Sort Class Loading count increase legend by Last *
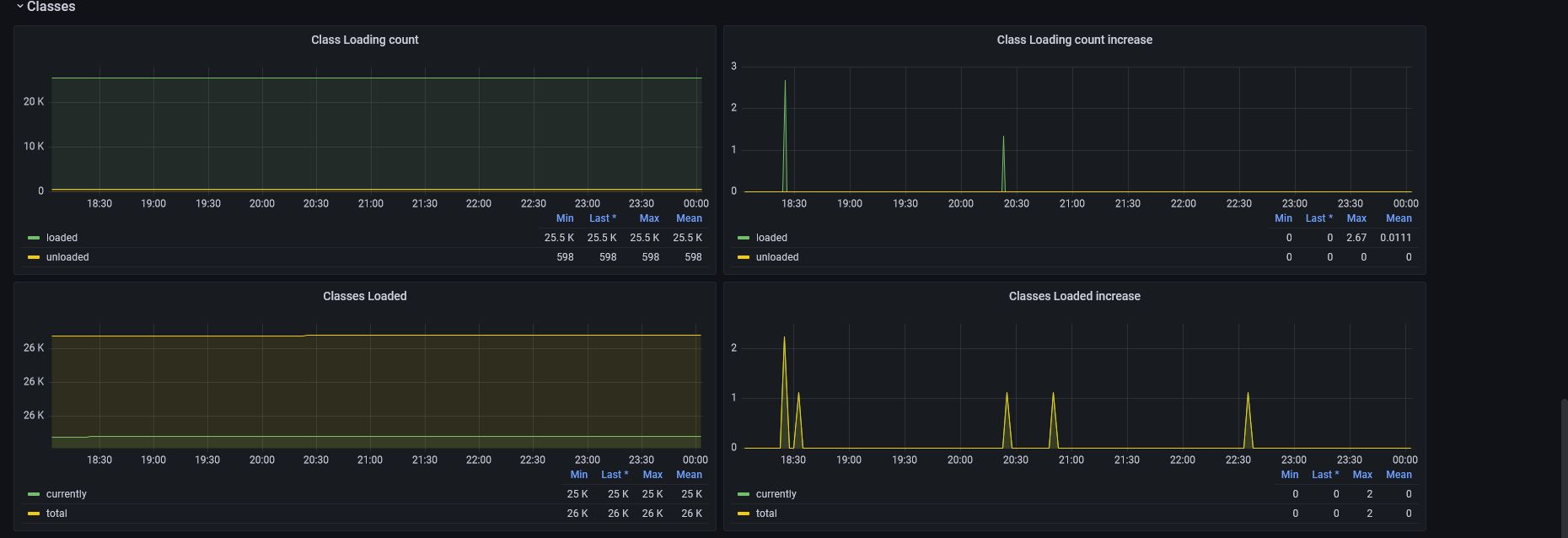 point(1319,218)
